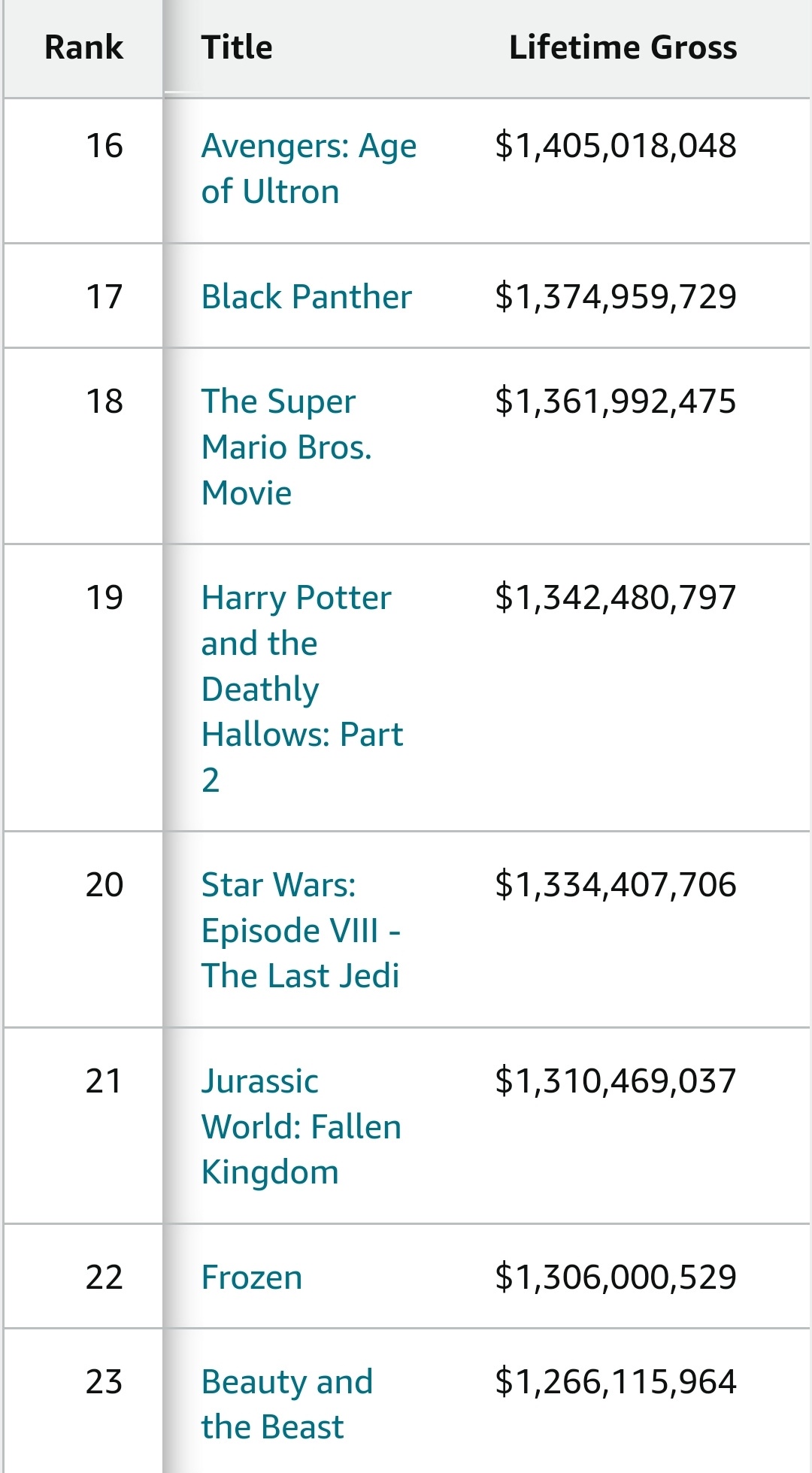Screen dimensions: 812x1473
Task: Click the gross $1,374,959,729 cell
Action: point(615,297)
